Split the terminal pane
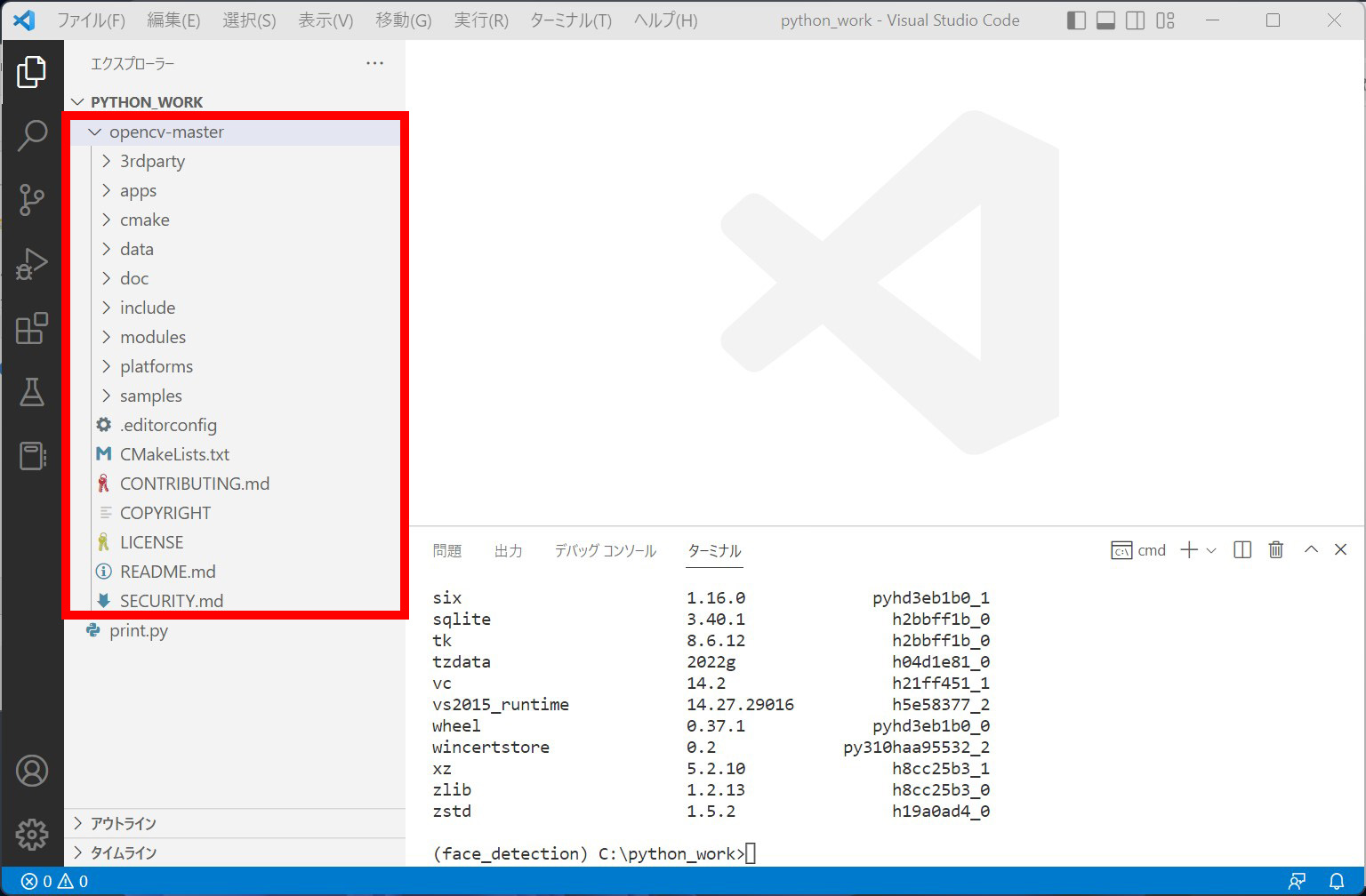This screenshot has height=896, width=1366. 1241,549
